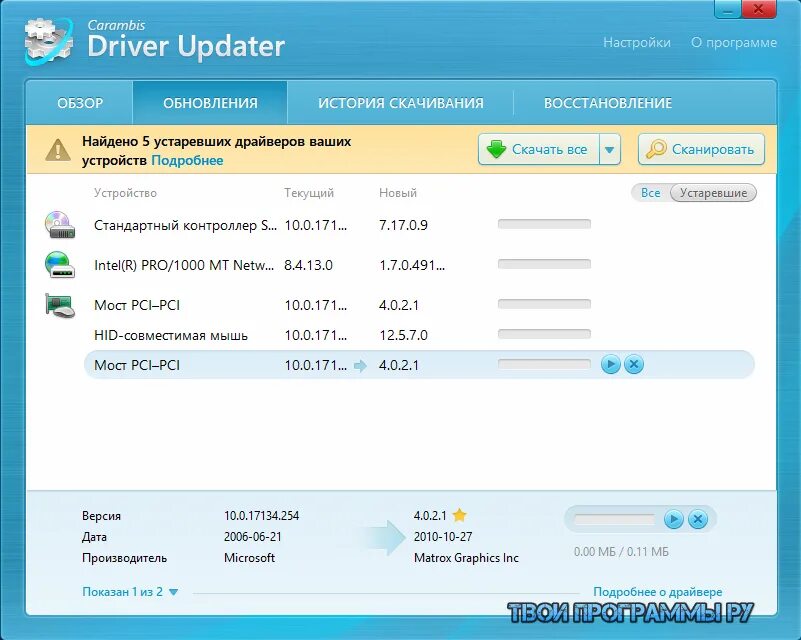Click the green download arrow icon
Screen dimensions: 801x640
click(496, 149)
